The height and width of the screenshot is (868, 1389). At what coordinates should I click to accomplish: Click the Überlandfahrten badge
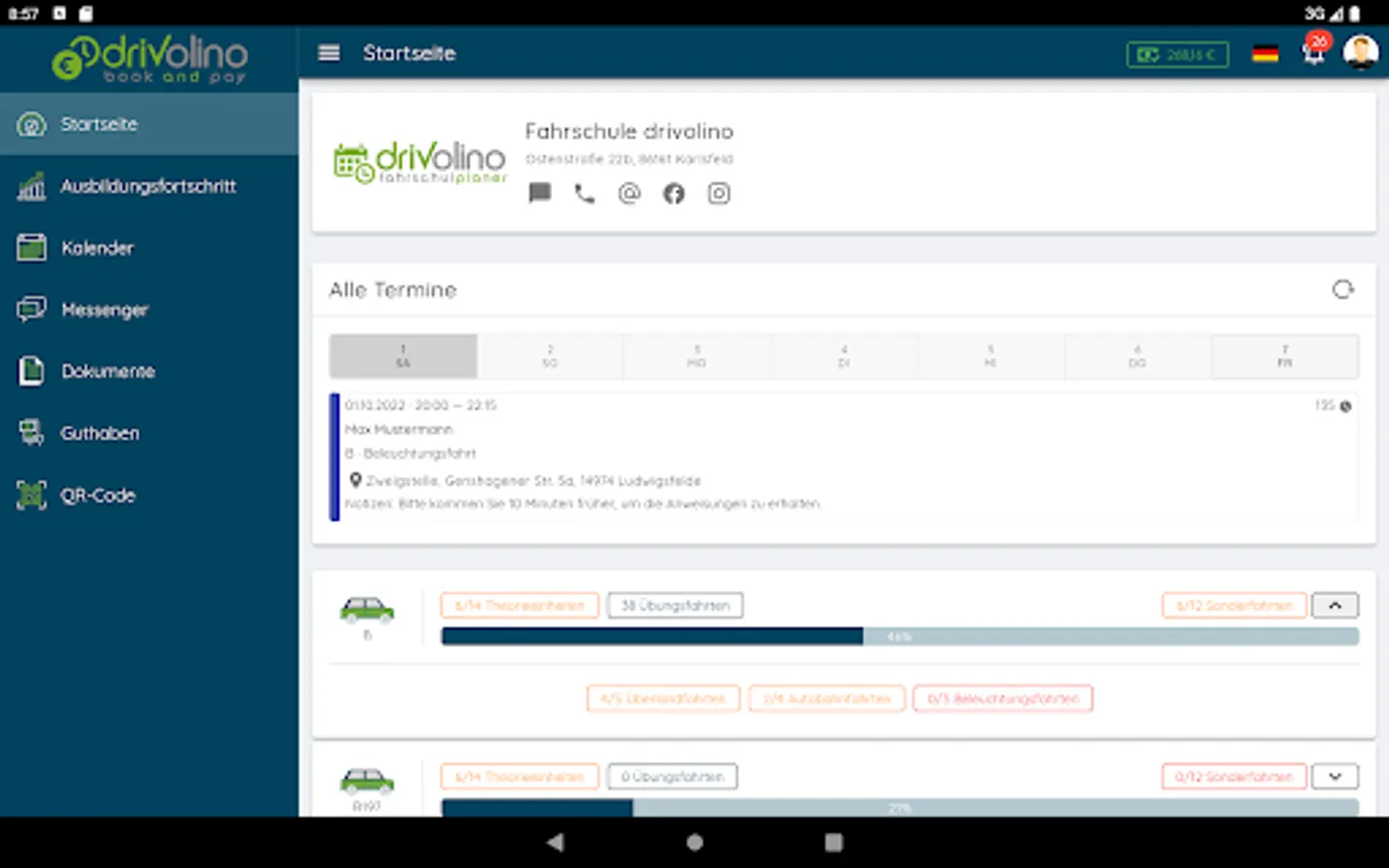664,698
